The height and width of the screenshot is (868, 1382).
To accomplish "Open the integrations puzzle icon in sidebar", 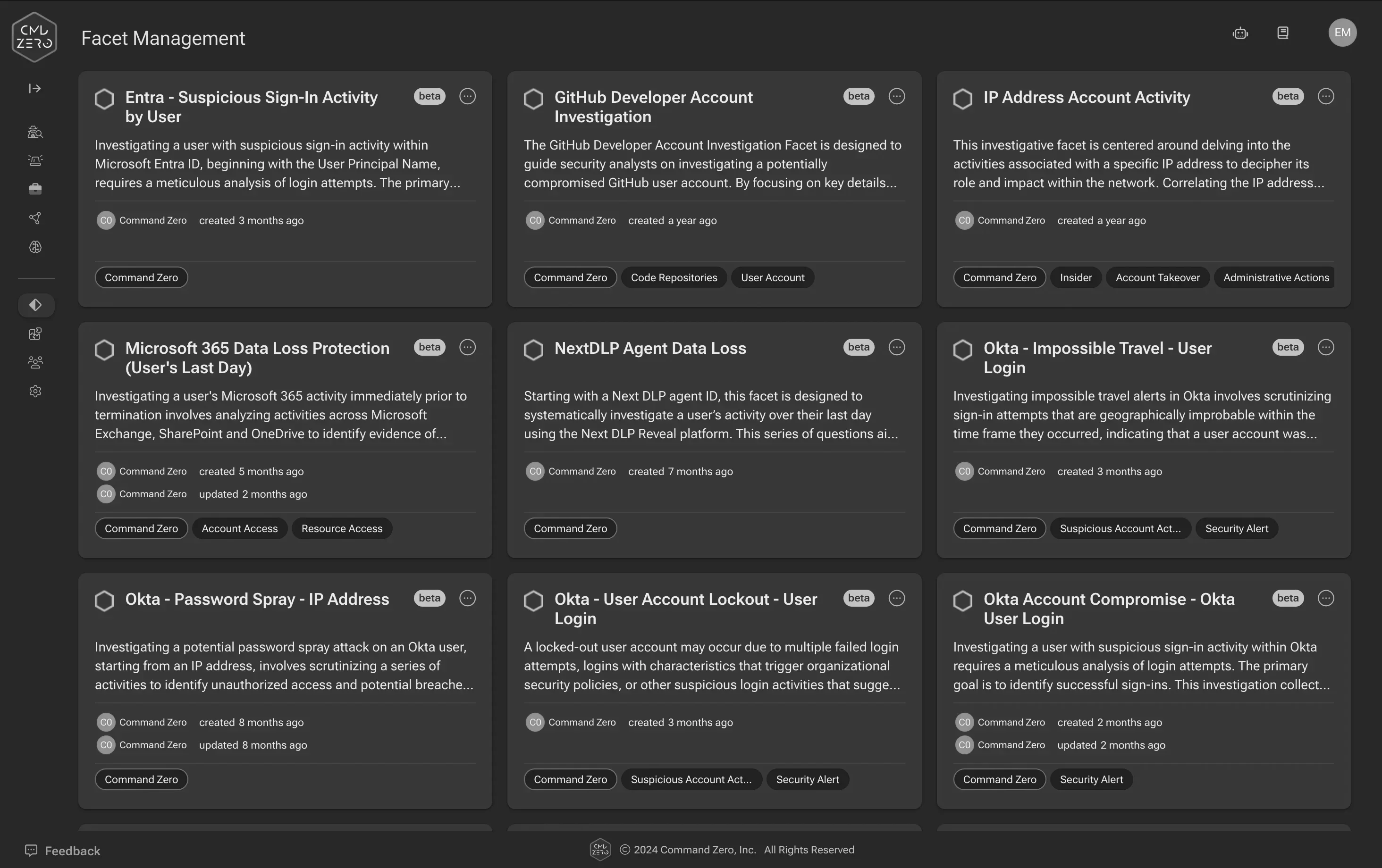I will [x=35, y=334].
